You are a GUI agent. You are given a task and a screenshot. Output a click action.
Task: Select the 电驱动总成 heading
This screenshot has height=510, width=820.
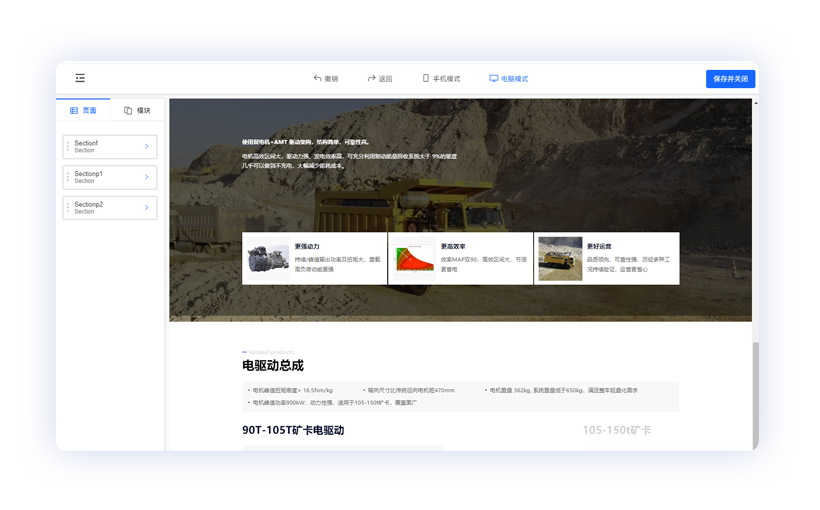point(272,365)
